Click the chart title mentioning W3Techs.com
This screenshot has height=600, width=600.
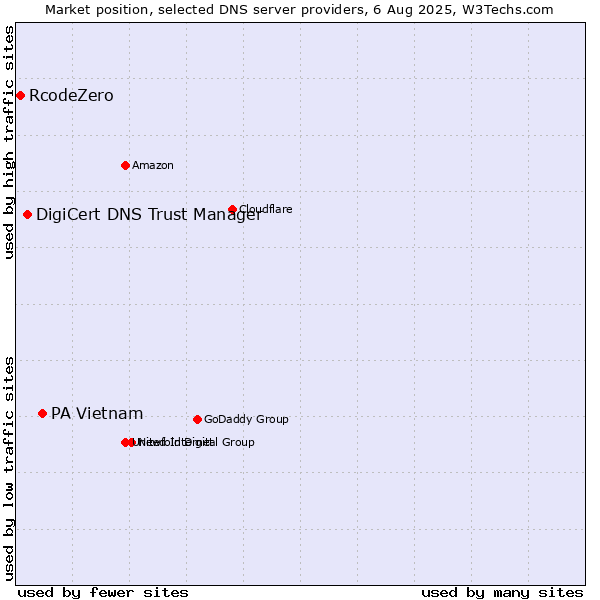pos(299,10)
